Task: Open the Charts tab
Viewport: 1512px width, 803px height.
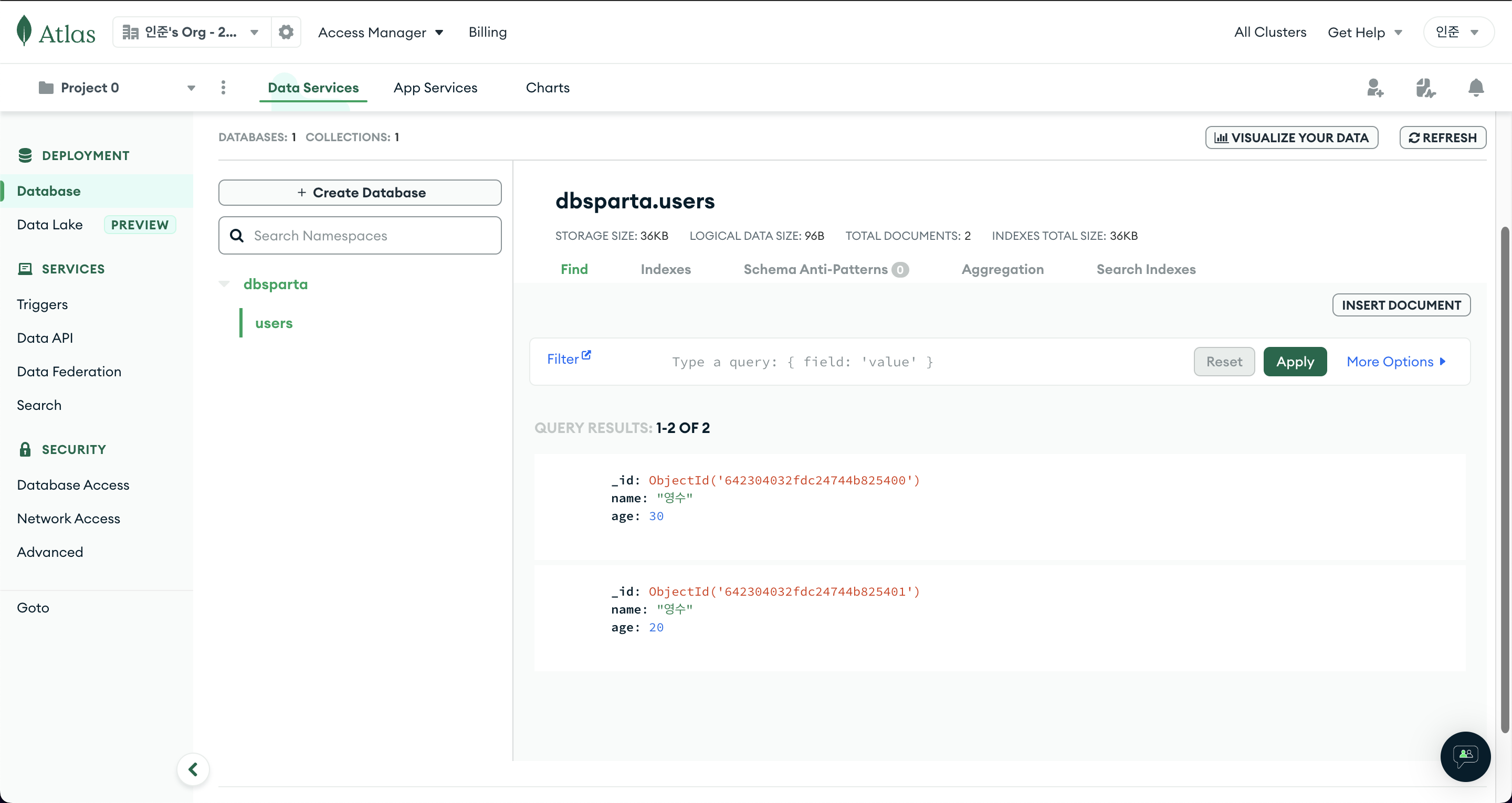Action: tap(548, 88)
